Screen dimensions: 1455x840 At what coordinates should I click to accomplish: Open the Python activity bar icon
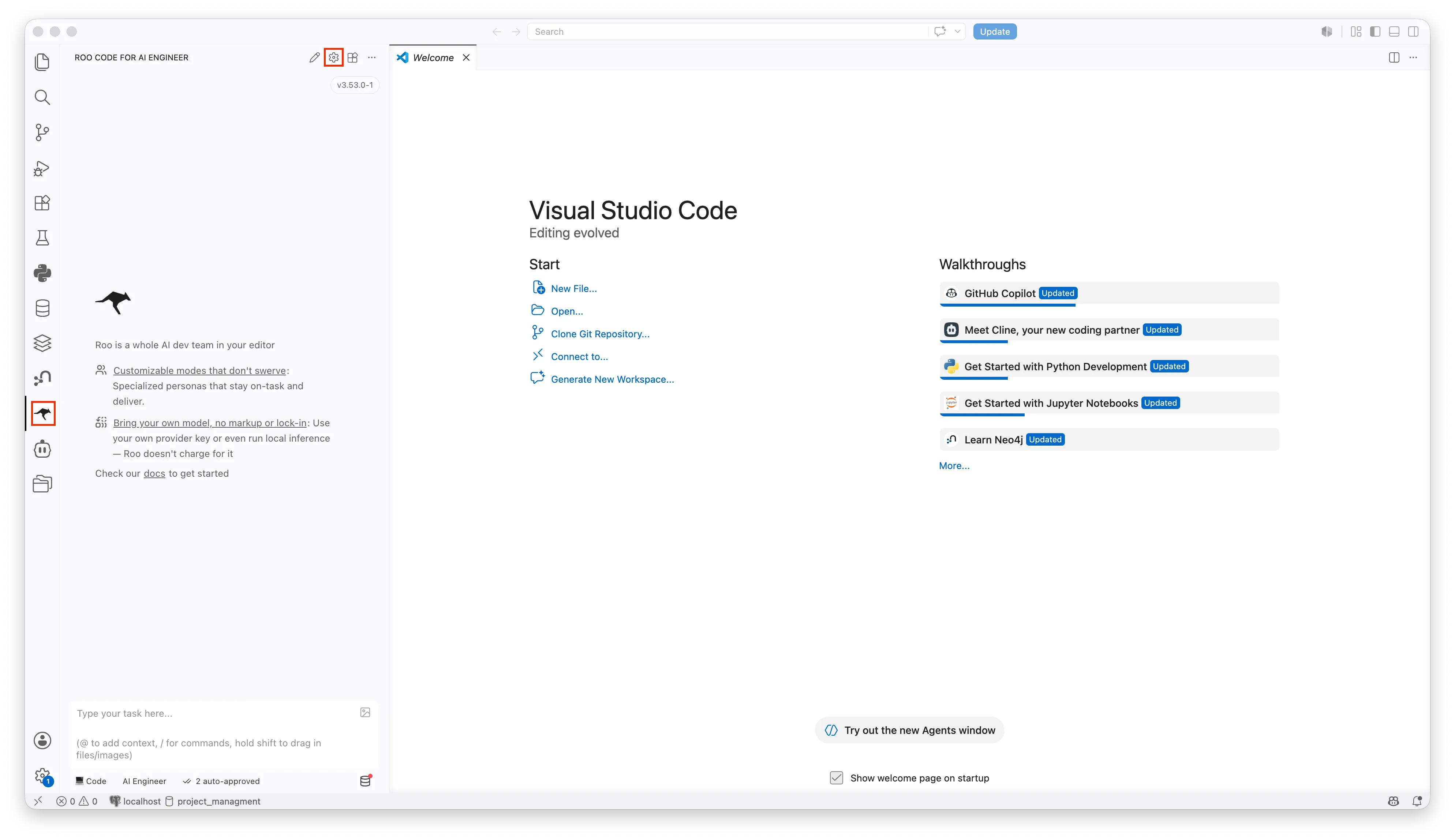[42, 273]
